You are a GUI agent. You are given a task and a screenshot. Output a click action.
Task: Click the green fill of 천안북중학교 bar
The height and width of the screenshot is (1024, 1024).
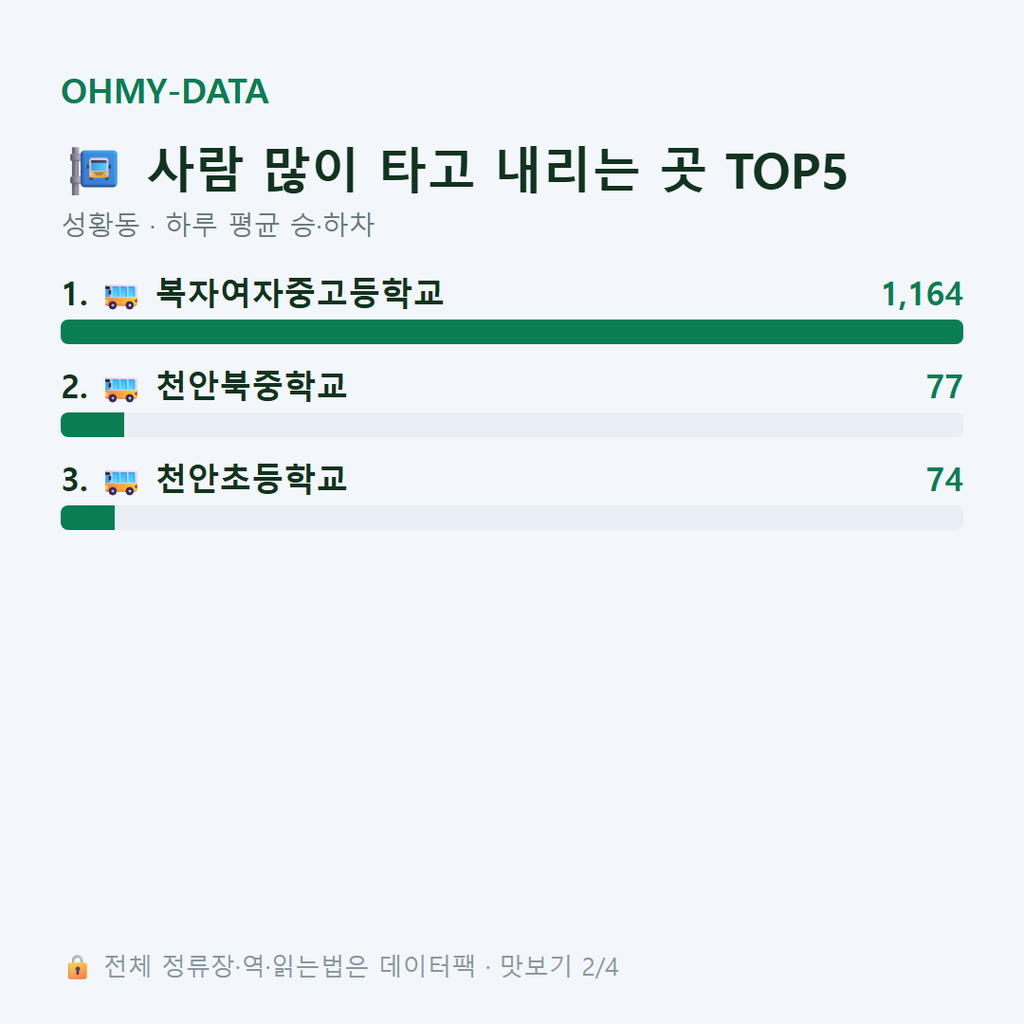tap(92, 424)
